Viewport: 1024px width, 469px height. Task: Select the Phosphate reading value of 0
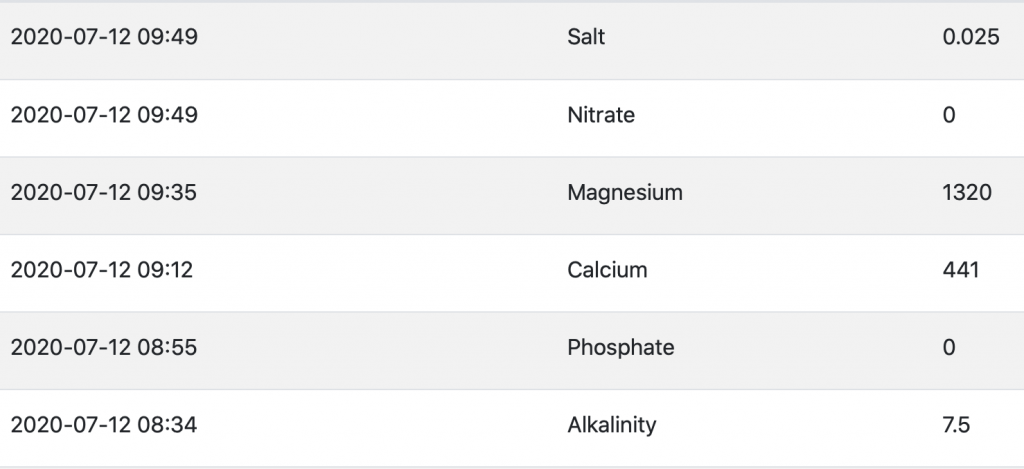[949, 348]
